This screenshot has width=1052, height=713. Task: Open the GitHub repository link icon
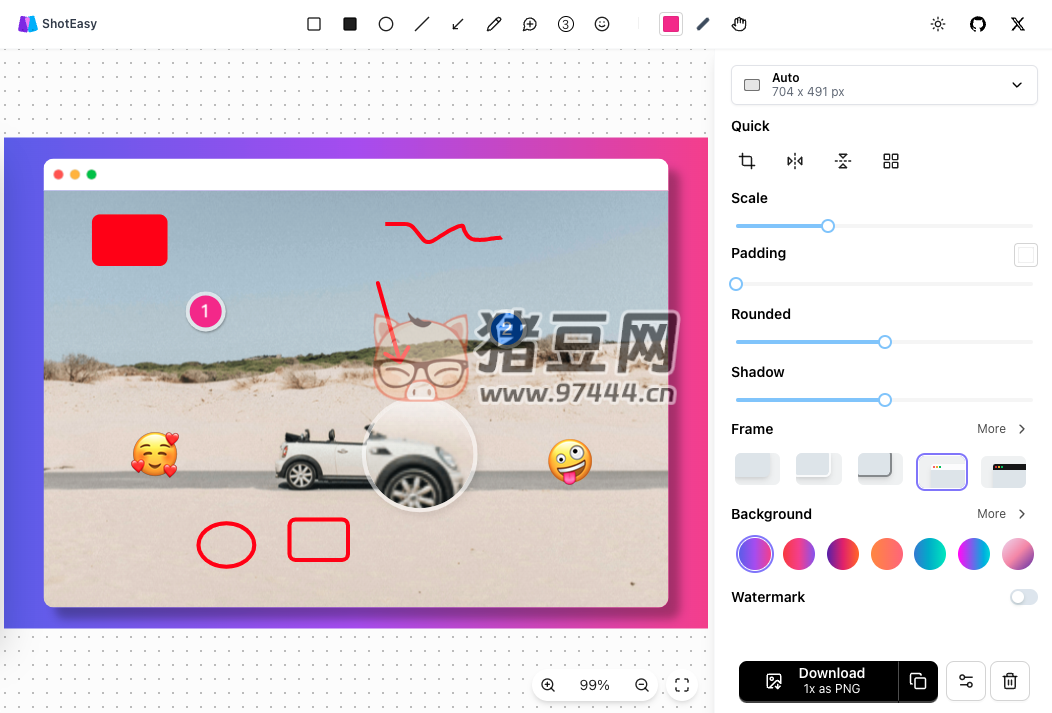coord(978,24)
